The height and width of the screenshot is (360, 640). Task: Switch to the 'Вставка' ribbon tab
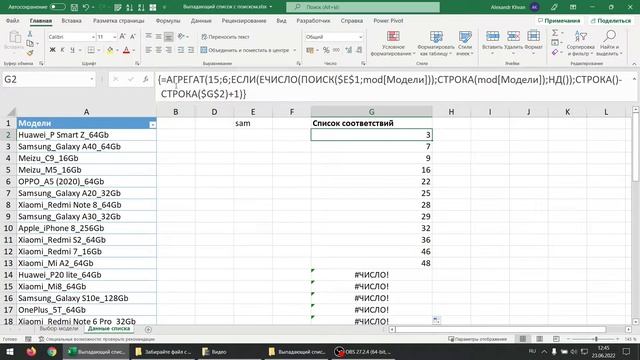71,20
